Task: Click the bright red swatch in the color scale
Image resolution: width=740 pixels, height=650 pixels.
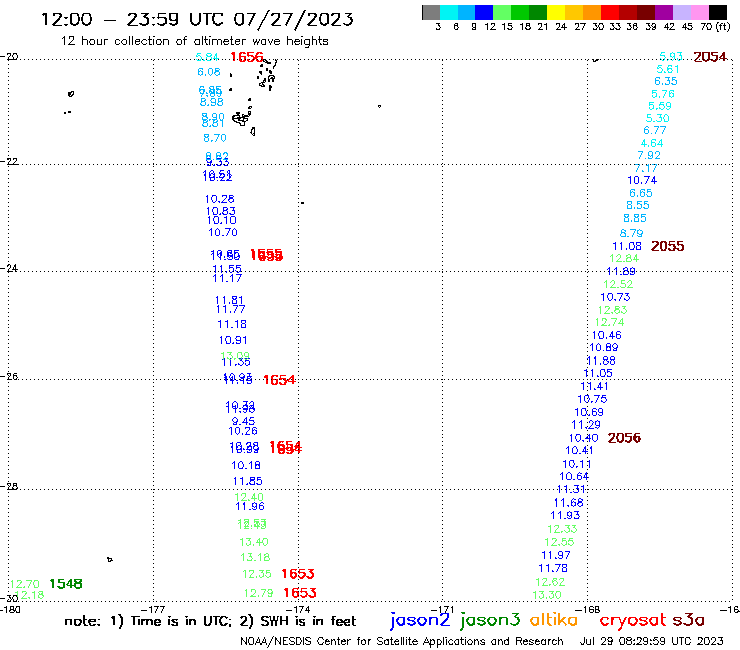Action: [x=610, y=12]
